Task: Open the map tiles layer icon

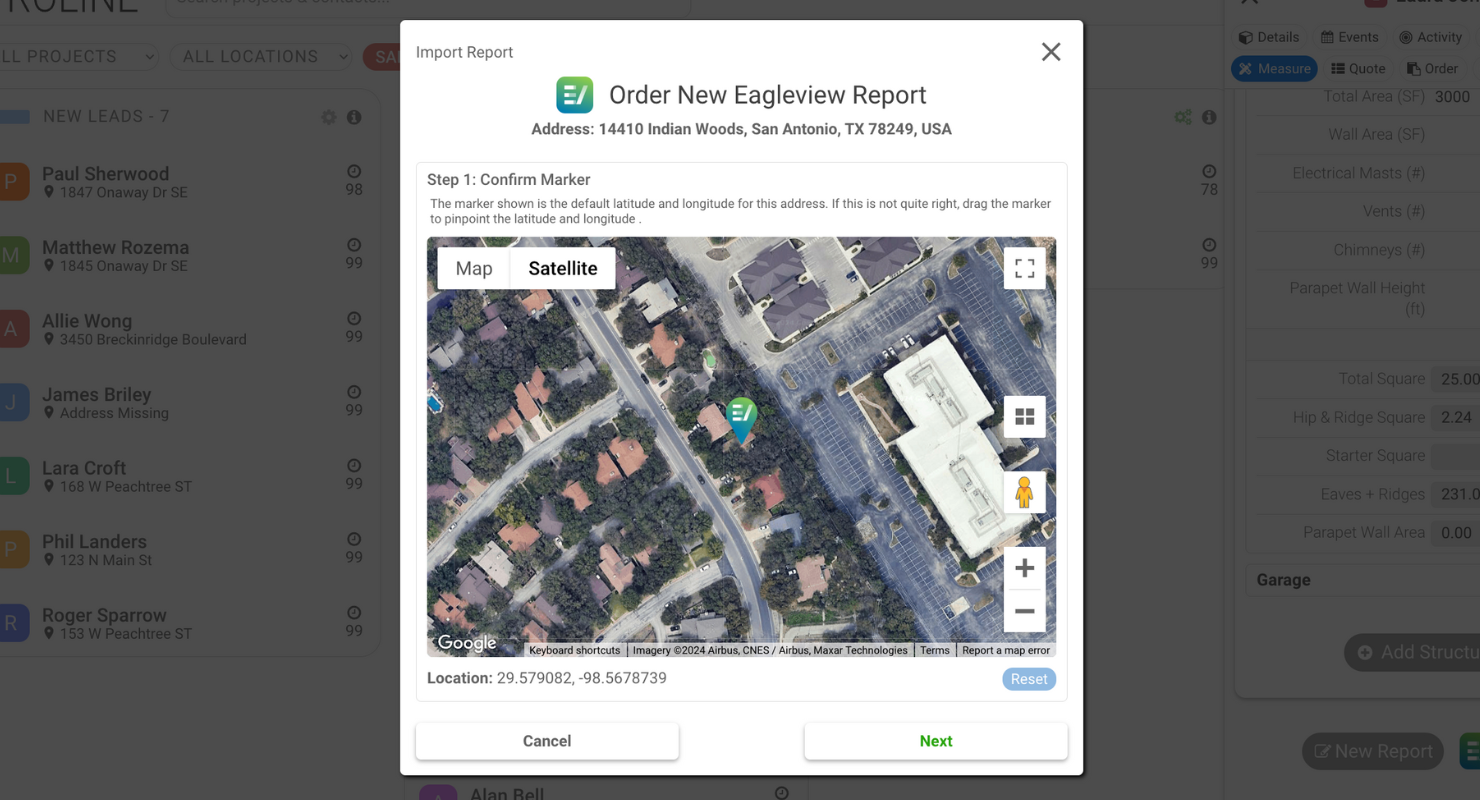Action: click(1024, 416)
